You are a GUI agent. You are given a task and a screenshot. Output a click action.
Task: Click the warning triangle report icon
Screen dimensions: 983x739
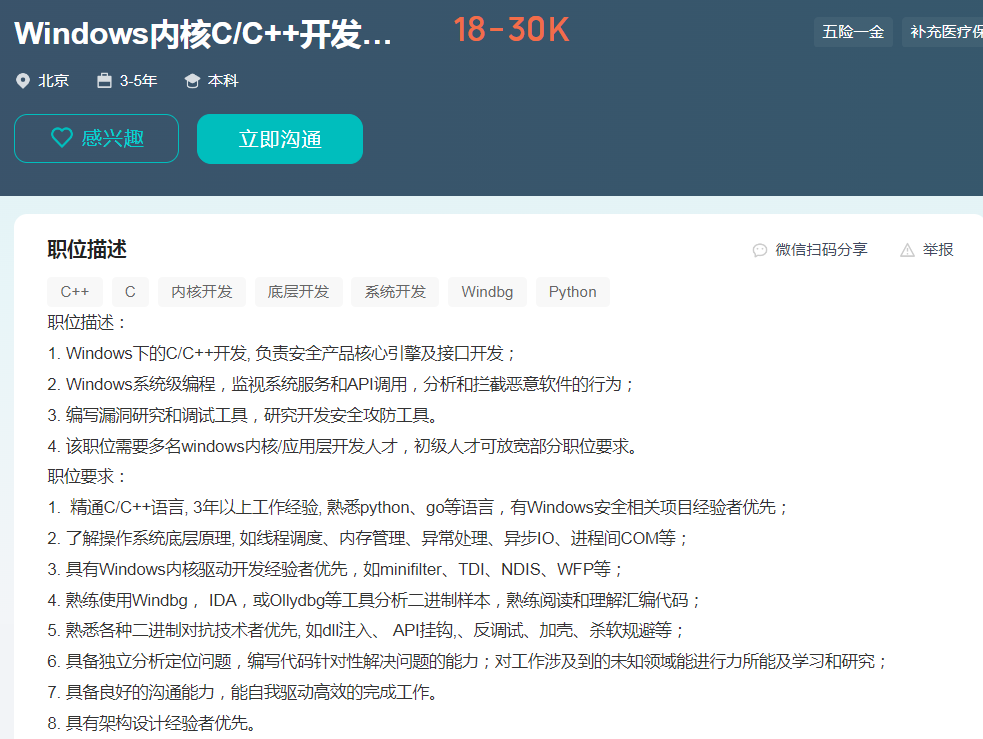point(907,250)
